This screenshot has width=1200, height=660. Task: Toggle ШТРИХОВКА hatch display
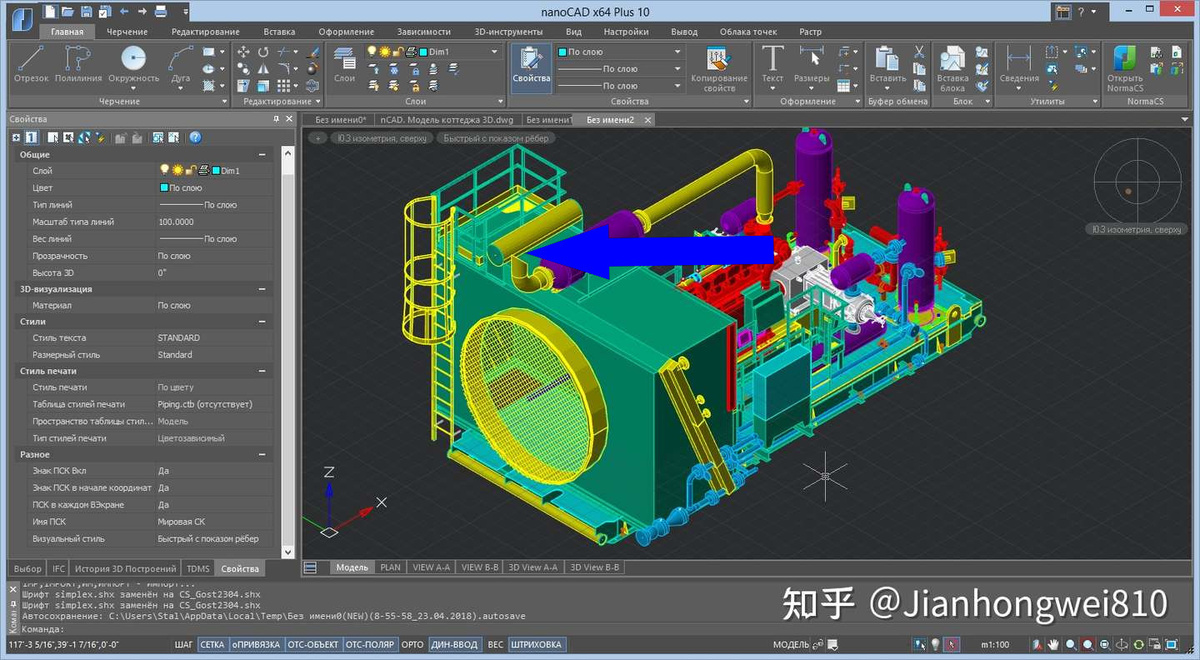pos(537,645)
